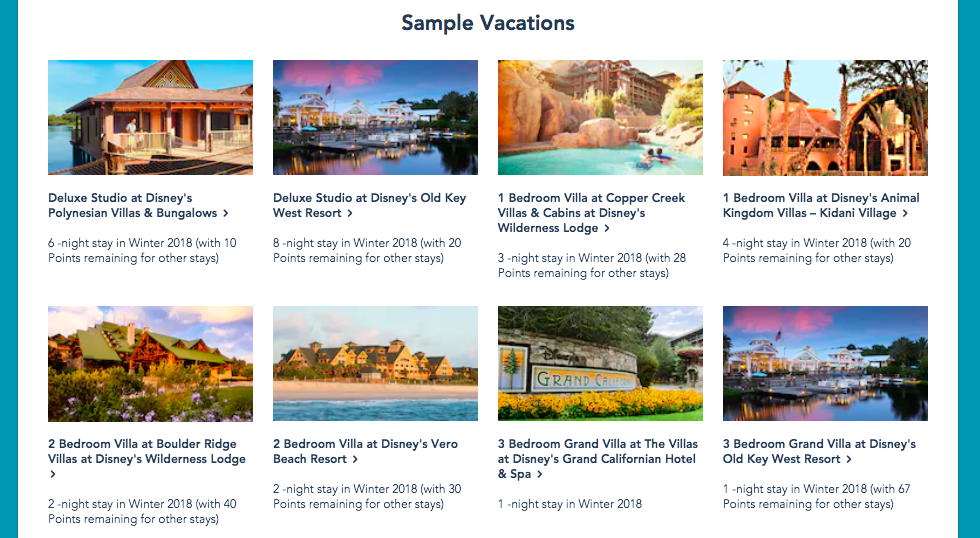Open Animal Kingdom Villas Kidani Village link
This screenshot has width=980, height=538.
click(x=821, y=206)
